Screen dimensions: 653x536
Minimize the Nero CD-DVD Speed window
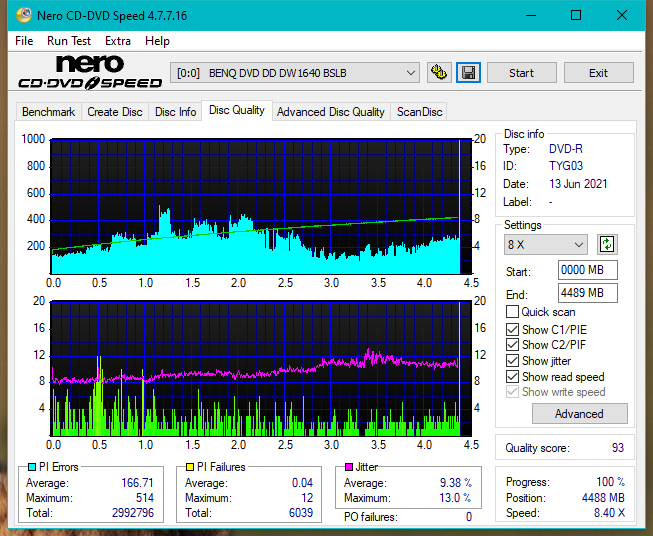(531, 15)
